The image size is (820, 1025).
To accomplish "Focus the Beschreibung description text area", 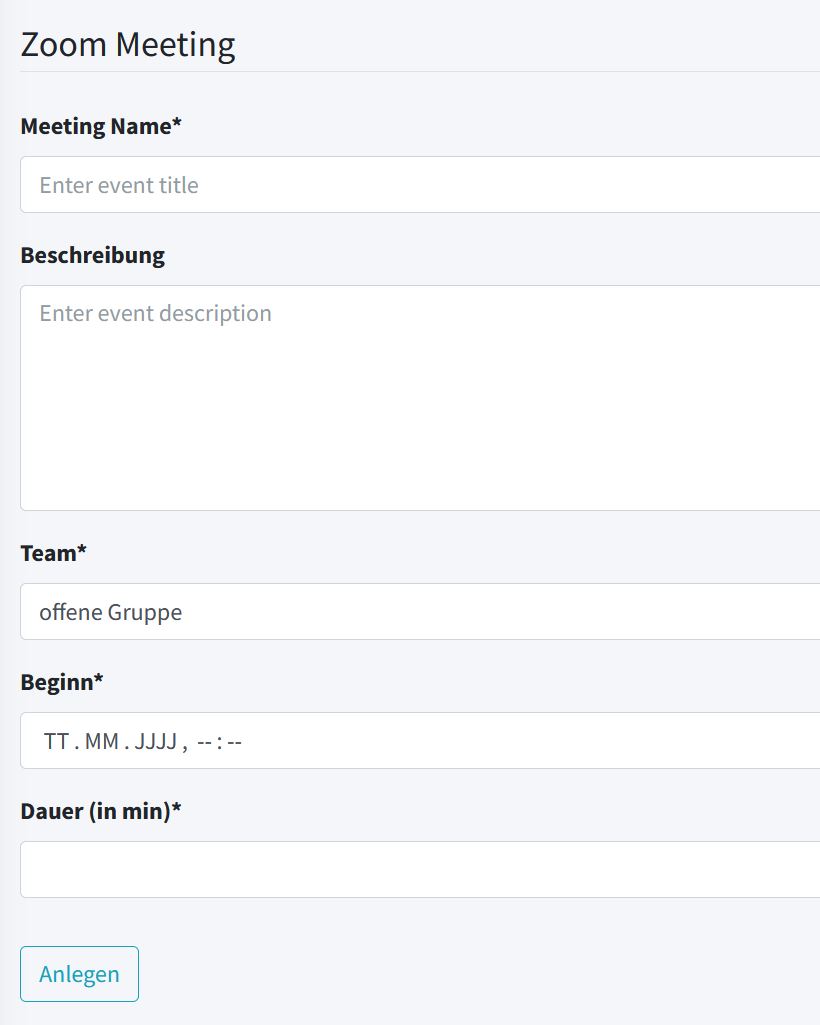I will 420,400.
